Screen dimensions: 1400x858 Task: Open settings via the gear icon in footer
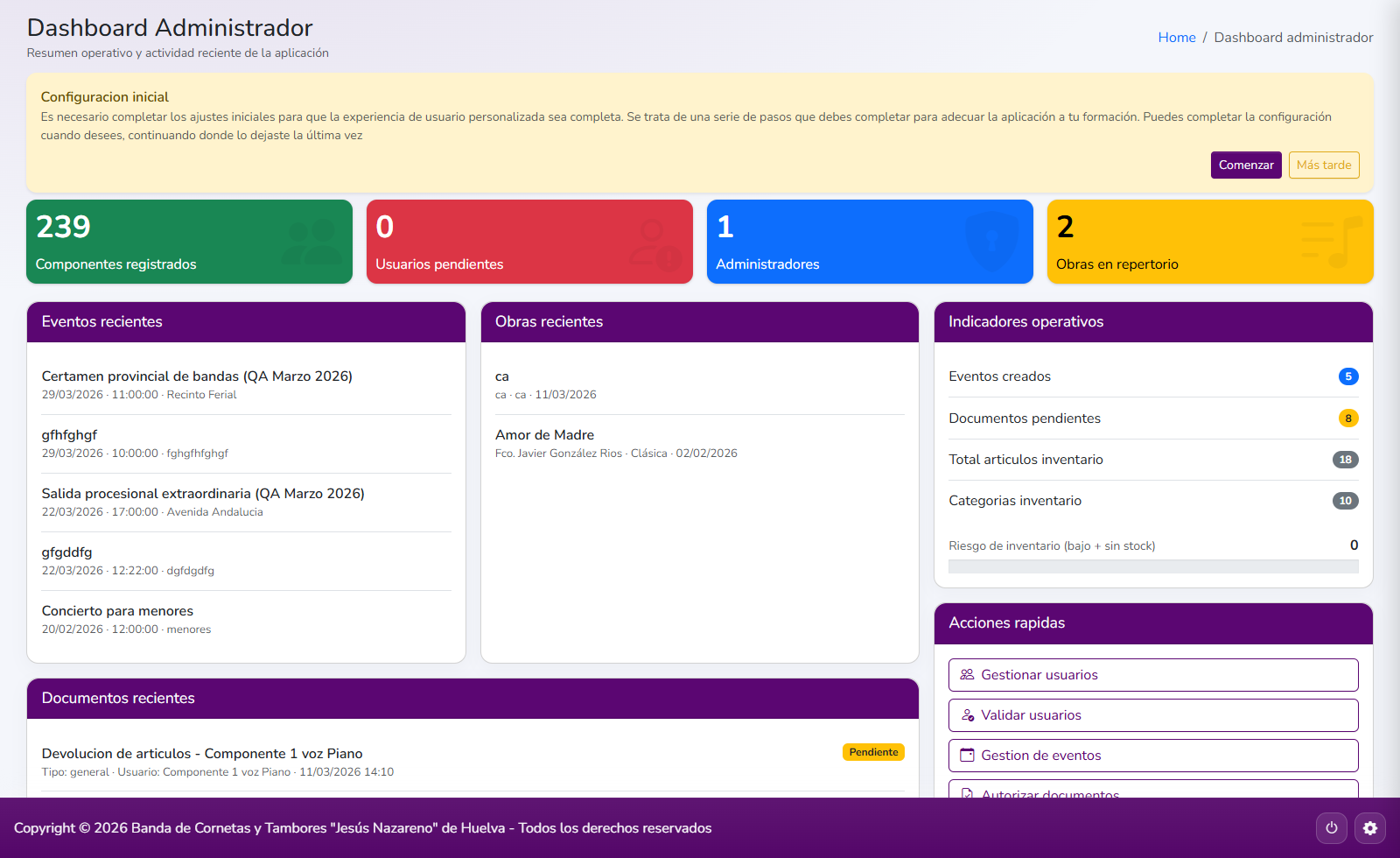coord(1370,827)
